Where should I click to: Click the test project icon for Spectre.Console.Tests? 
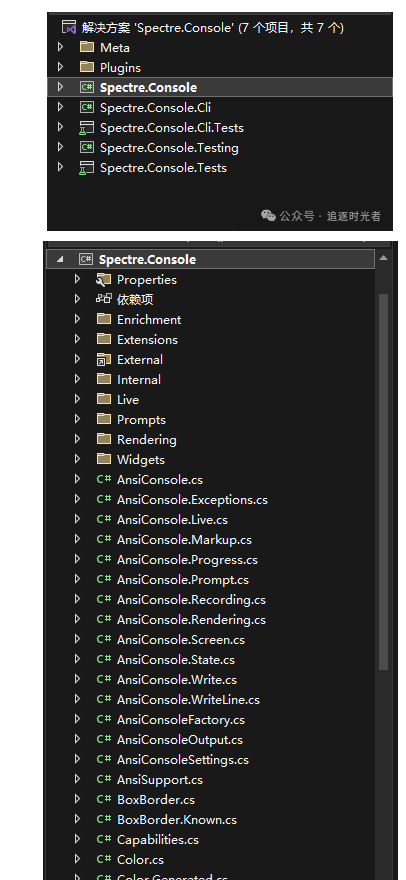(x=86, y=168)
